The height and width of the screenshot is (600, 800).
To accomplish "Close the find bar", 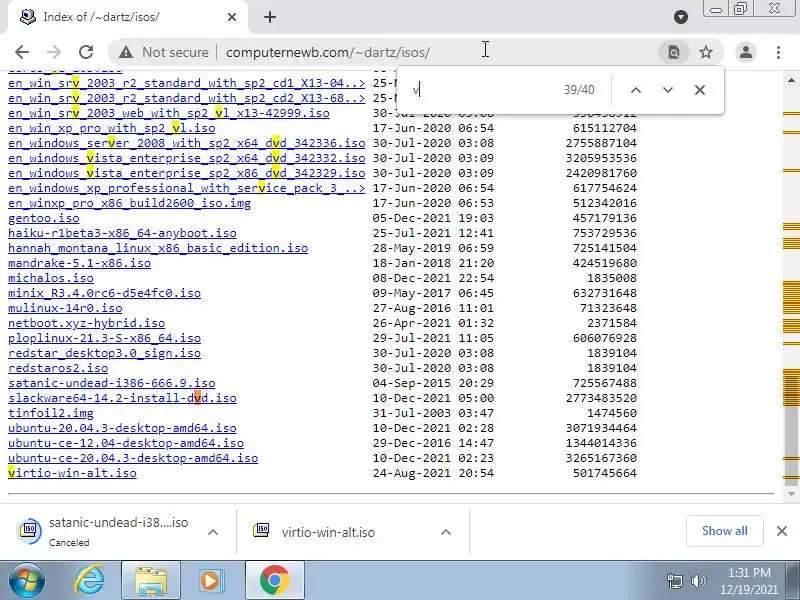I will click(700, 90).
